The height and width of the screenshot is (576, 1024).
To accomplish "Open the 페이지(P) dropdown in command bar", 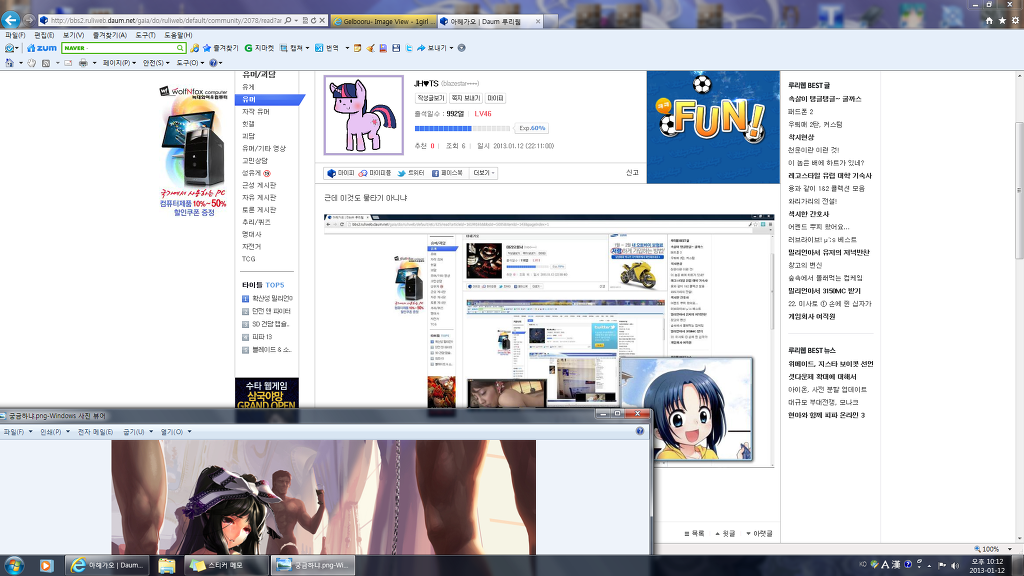I will [x=118, y=63].
